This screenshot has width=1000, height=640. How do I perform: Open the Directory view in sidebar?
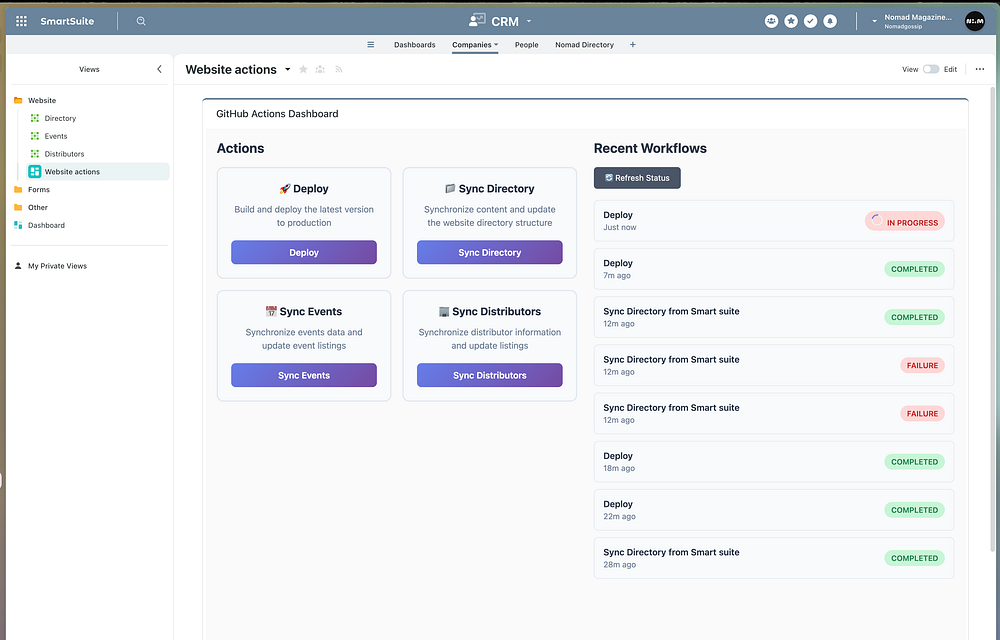(60, 118)
